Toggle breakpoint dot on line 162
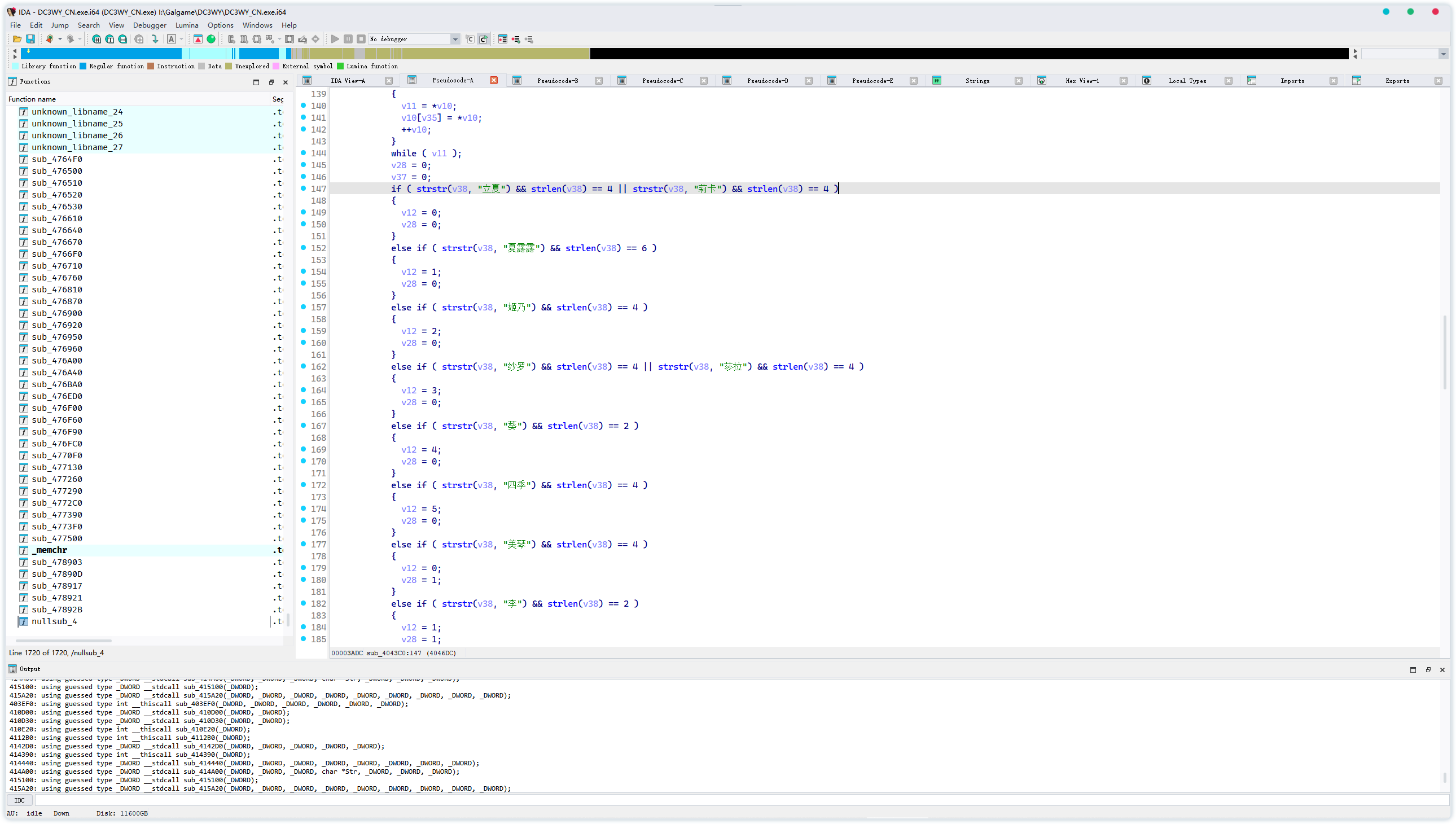The height and width of the screenshot is (824, 1456). (x=304, y=366)
